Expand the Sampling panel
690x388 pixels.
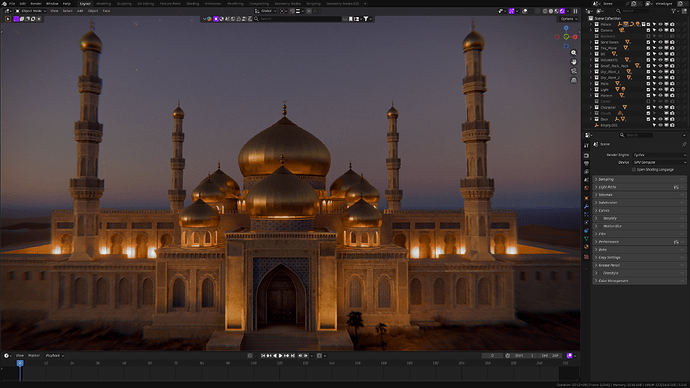[x=639, y=179]
